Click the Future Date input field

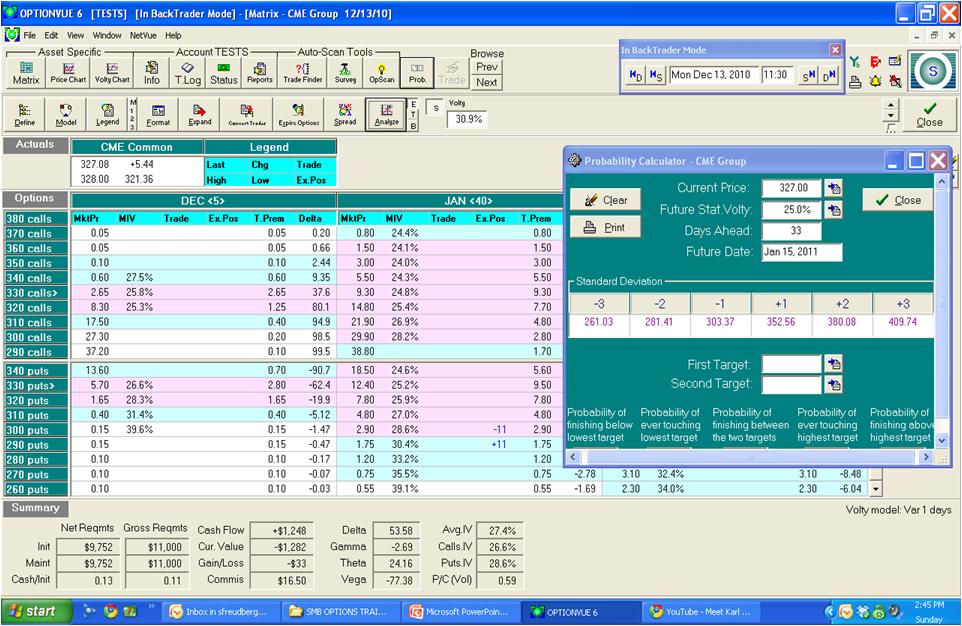click(802, 252)
